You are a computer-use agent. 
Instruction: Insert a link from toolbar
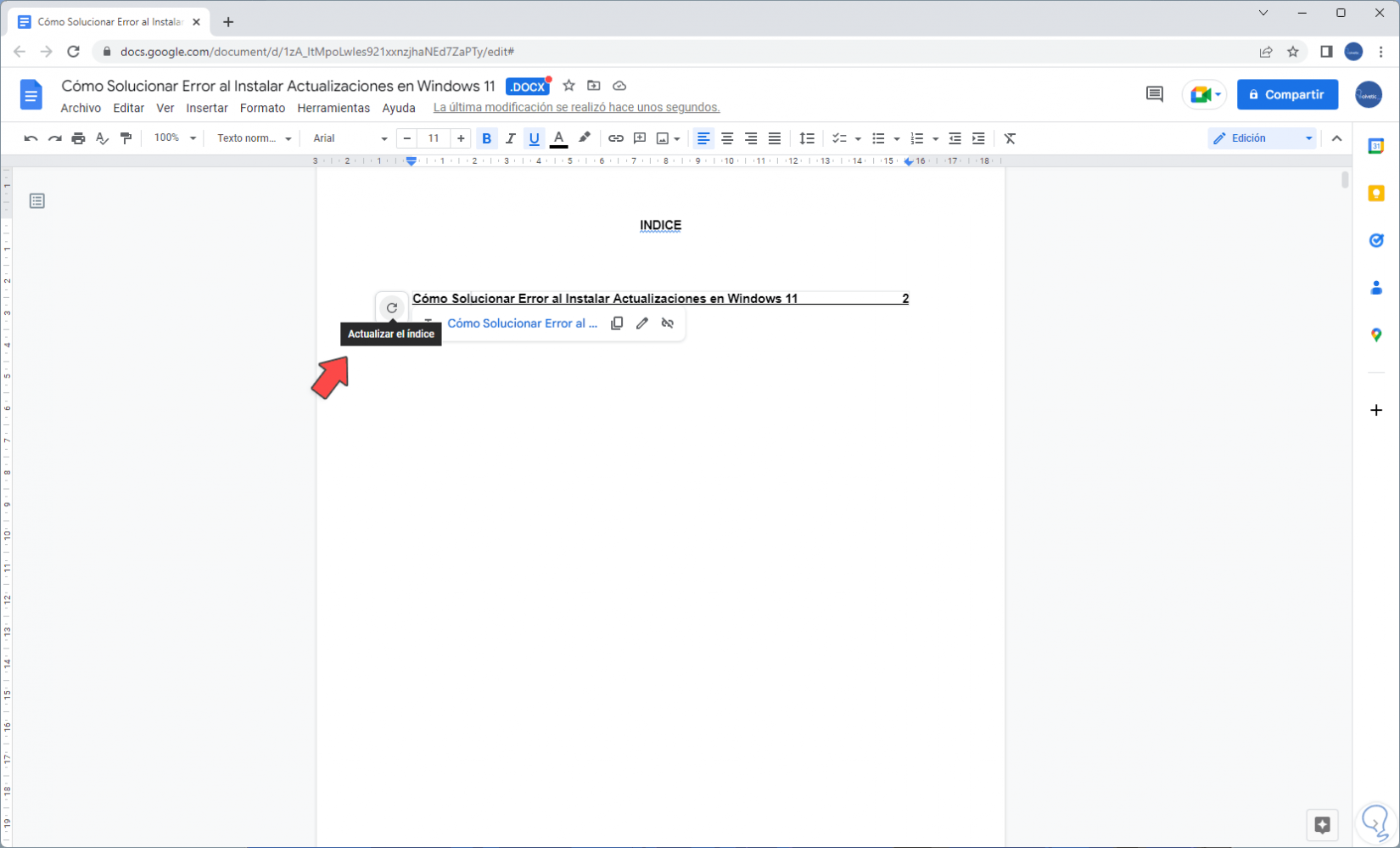[x=616, y=138]
